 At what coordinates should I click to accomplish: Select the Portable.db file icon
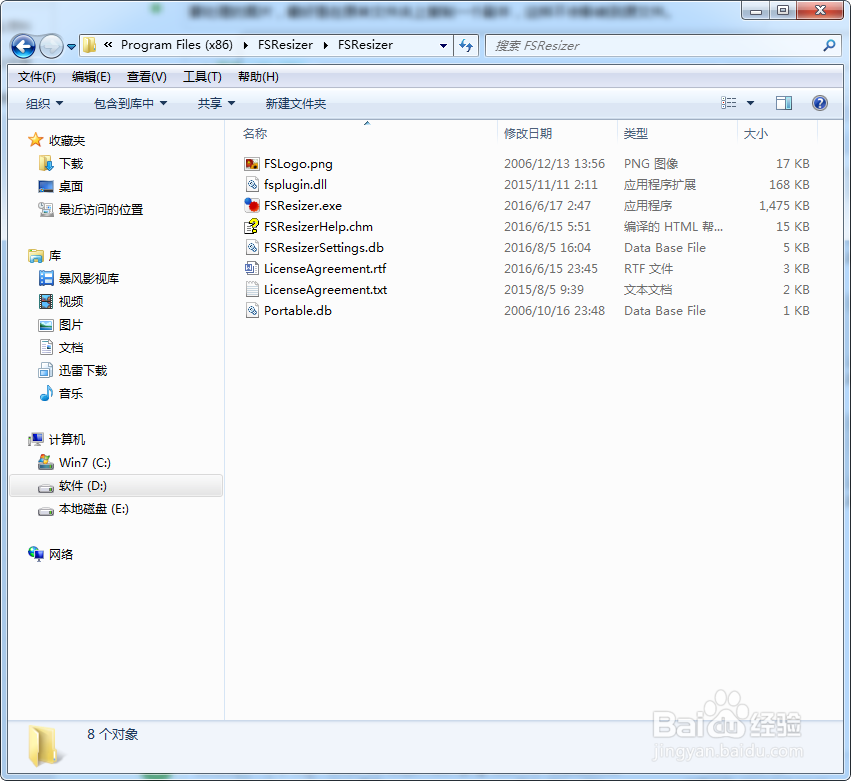pyautogui.click(x=252, y=311)
